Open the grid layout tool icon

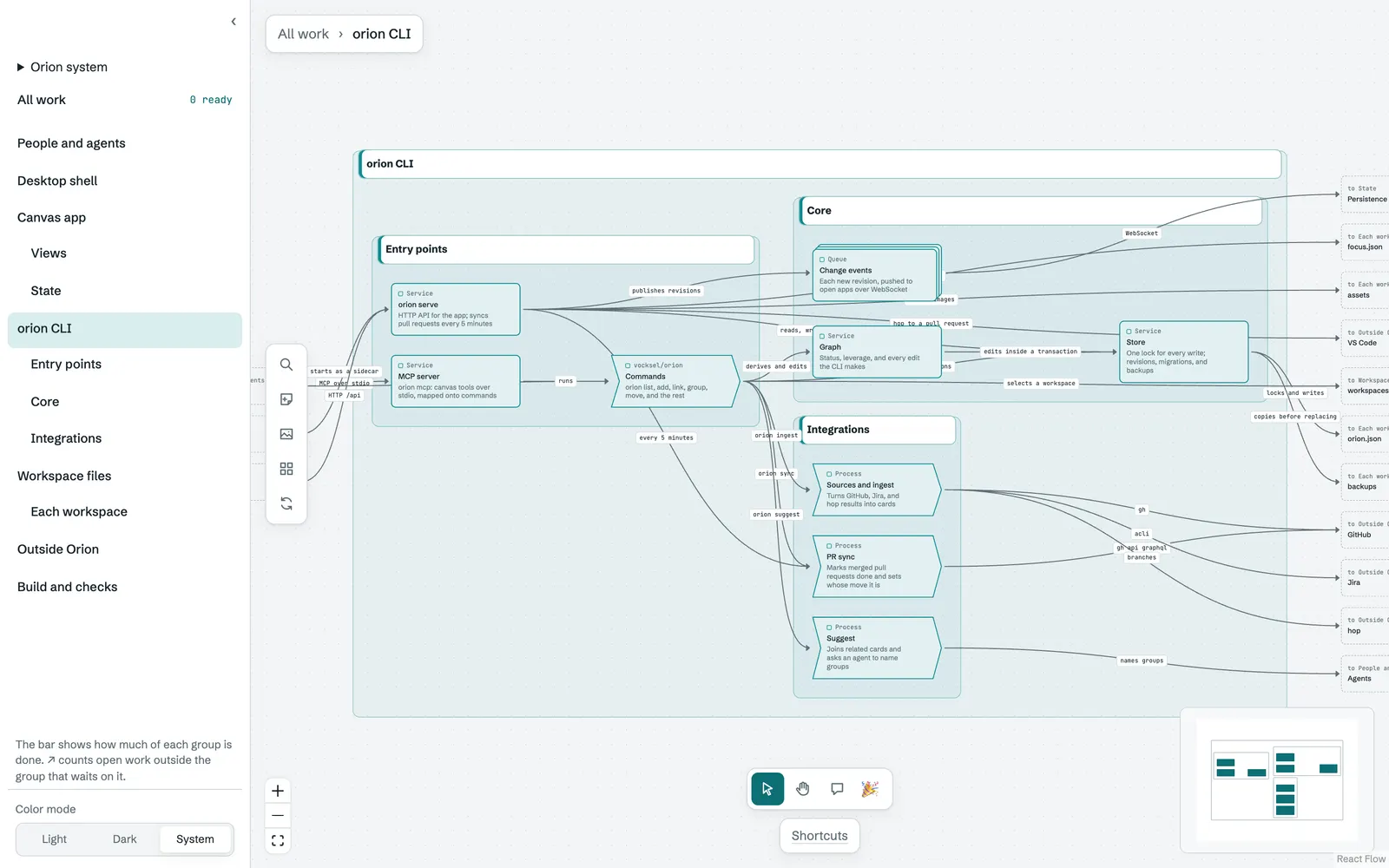pyautogui.click(x=286, y=469)
